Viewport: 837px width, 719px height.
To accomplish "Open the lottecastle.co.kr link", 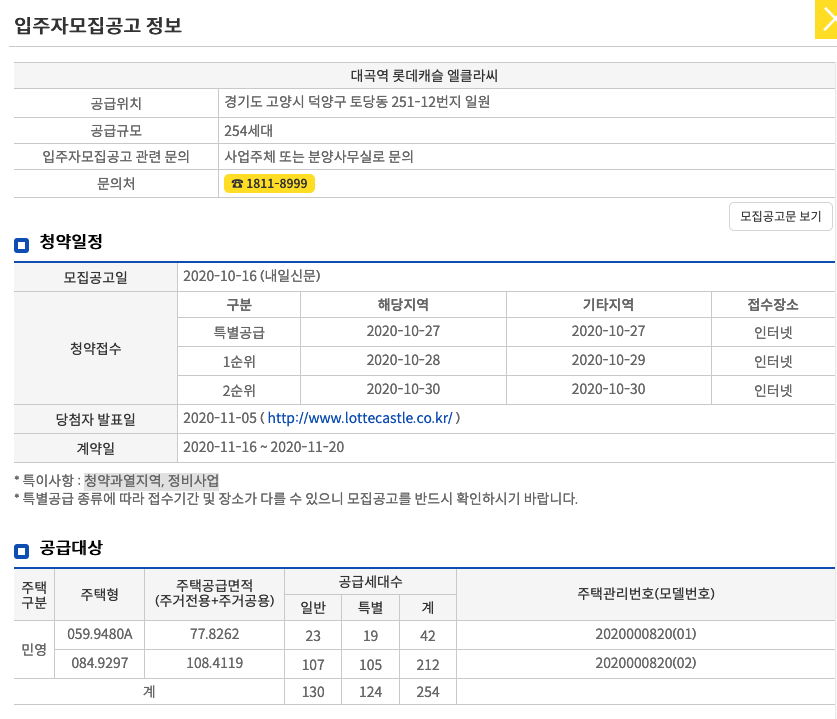I will (x=360, y=418).
